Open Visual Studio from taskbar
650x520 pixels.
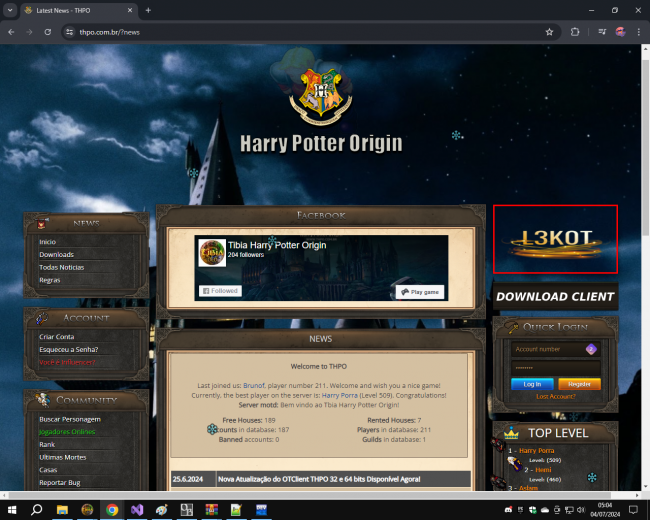(x=137, y=510)
